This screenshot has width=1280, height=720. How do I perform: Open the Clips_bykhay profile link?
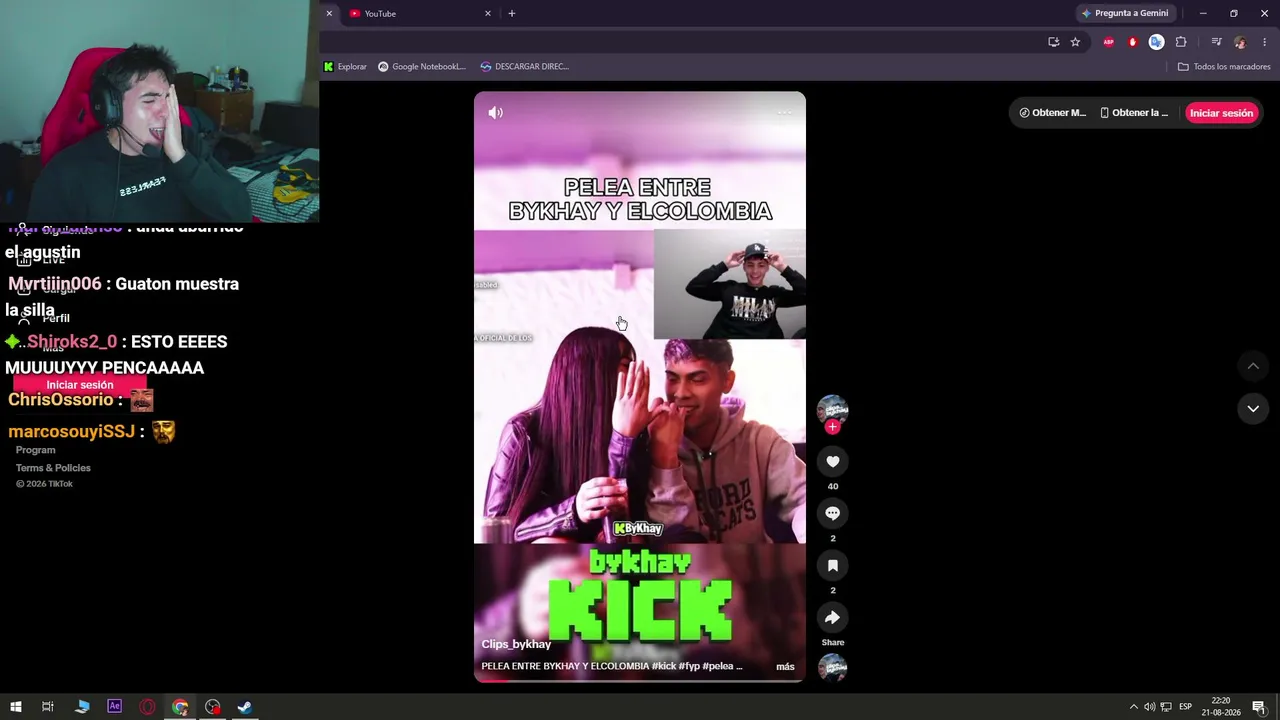pos(516,644)
